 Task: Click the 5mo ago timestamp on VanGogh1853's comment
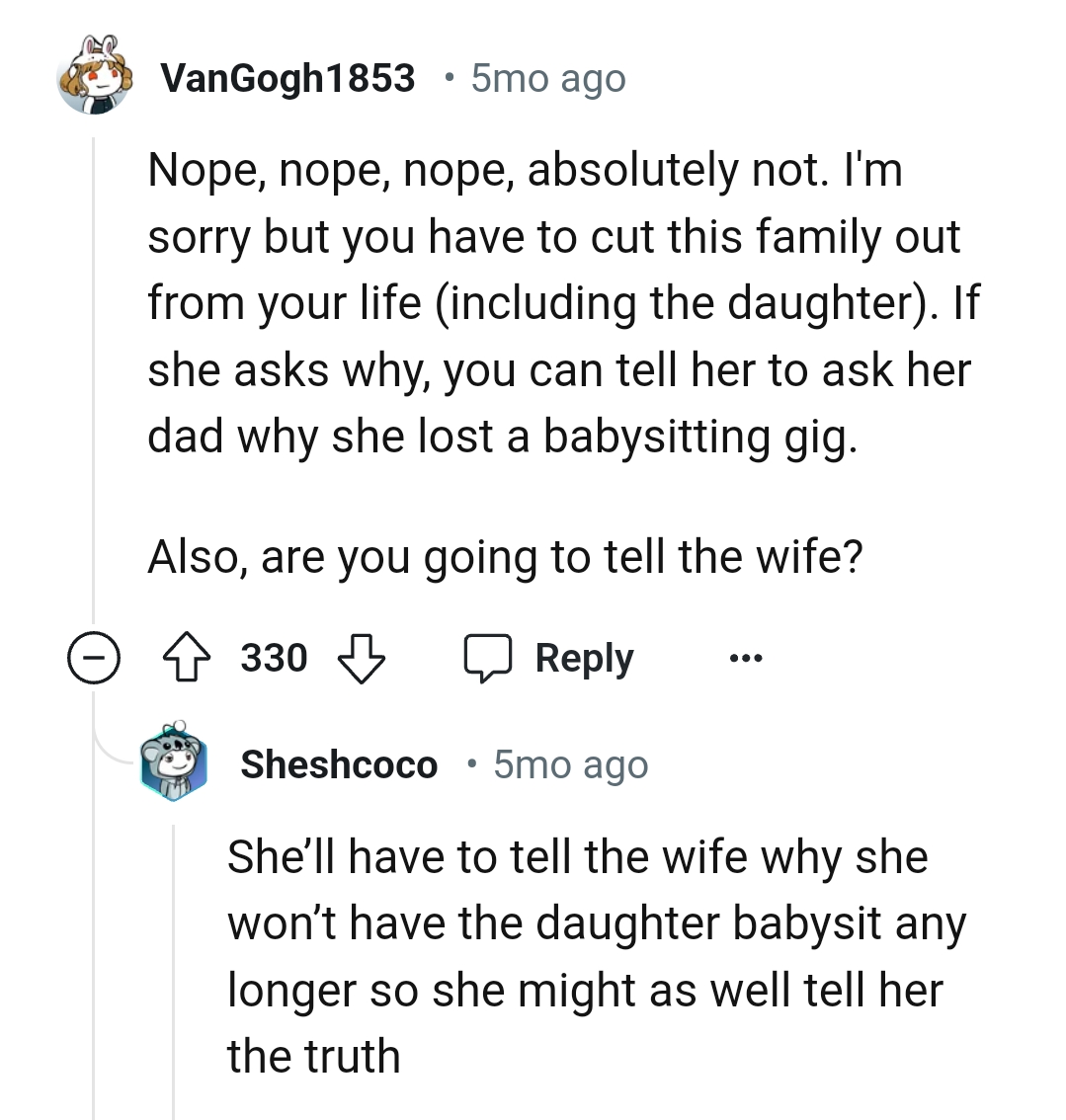coord(546,77)
